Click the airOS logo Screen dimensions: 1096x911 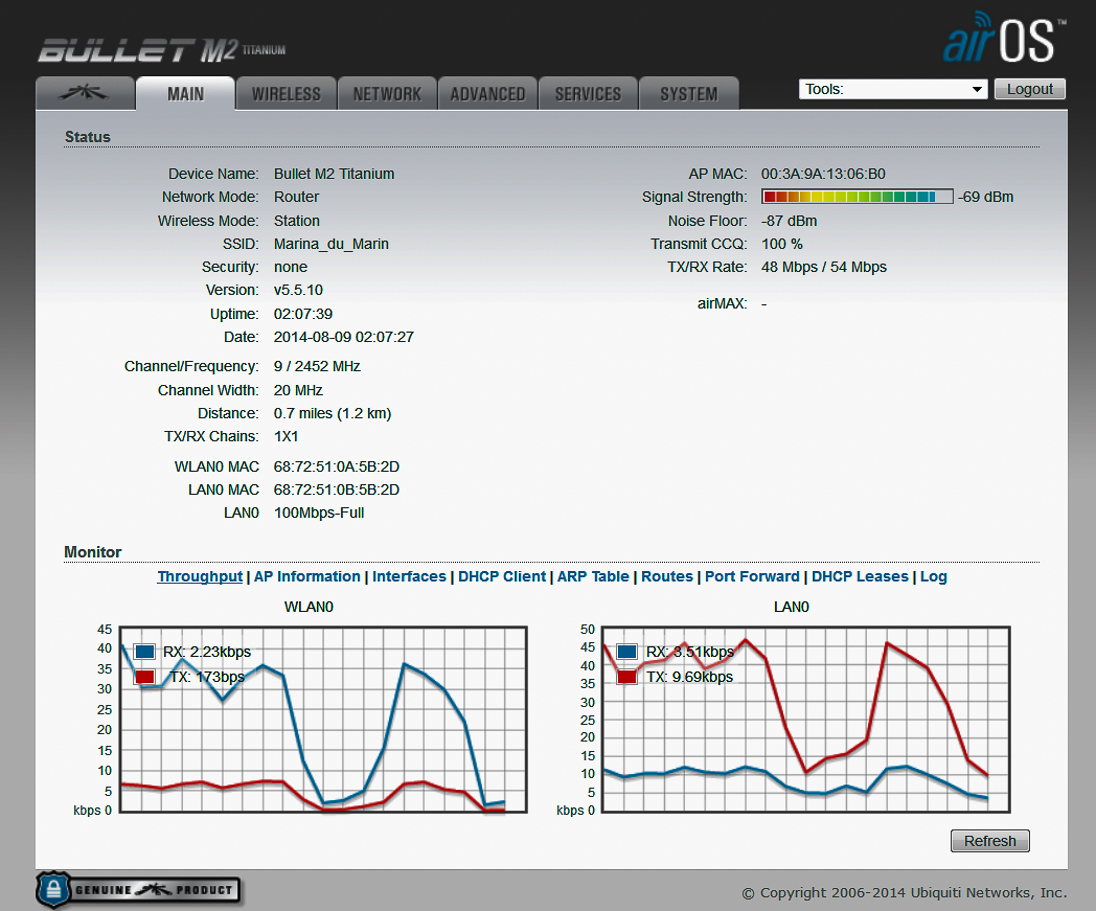coord(1004,38)
